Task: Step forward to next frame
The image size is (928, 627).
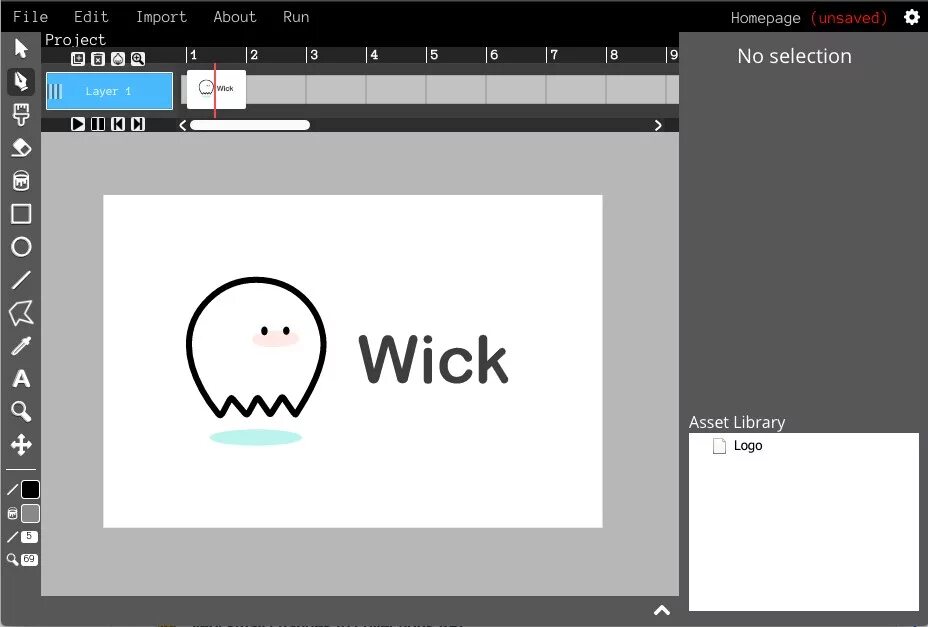Action: point(138,124)
